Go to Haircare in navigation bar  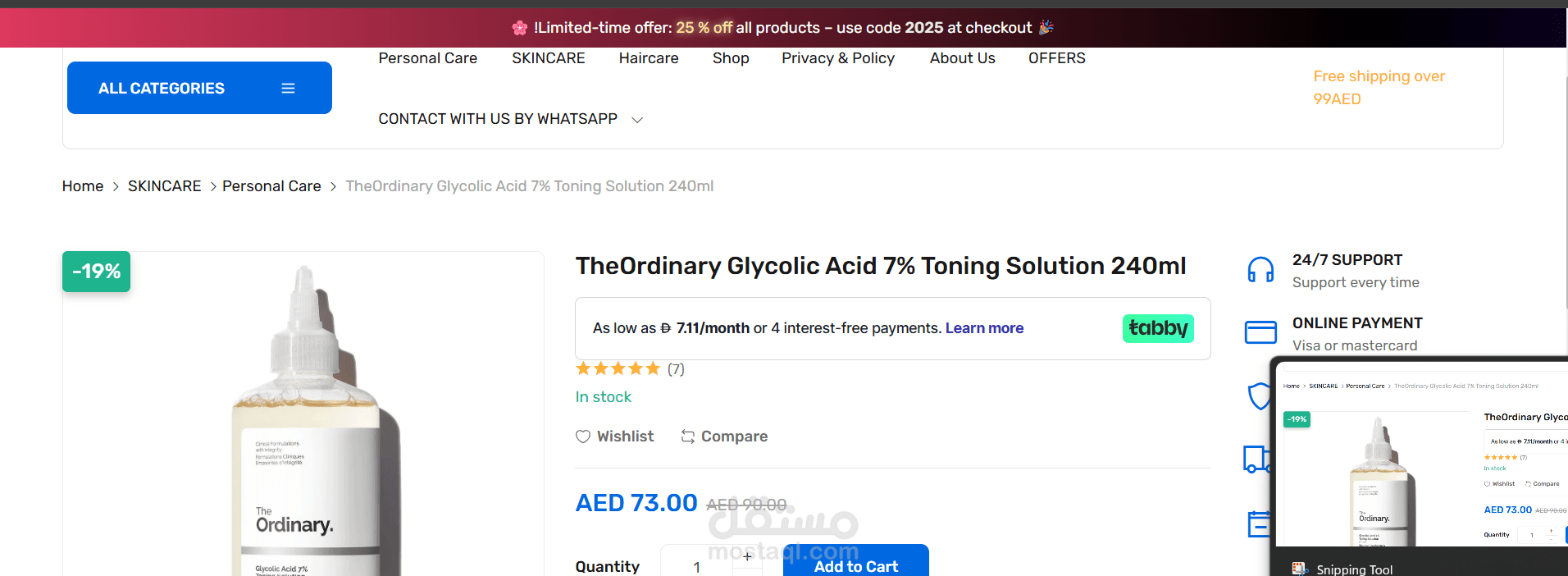[x=649, y=58]
